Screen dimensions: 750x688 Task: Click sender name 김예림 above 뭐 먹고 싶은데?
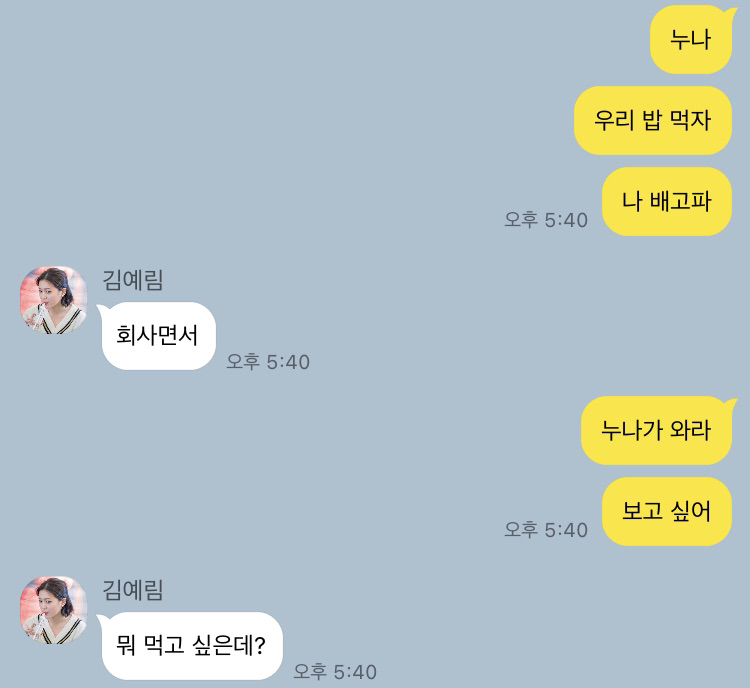pos(133,590)
